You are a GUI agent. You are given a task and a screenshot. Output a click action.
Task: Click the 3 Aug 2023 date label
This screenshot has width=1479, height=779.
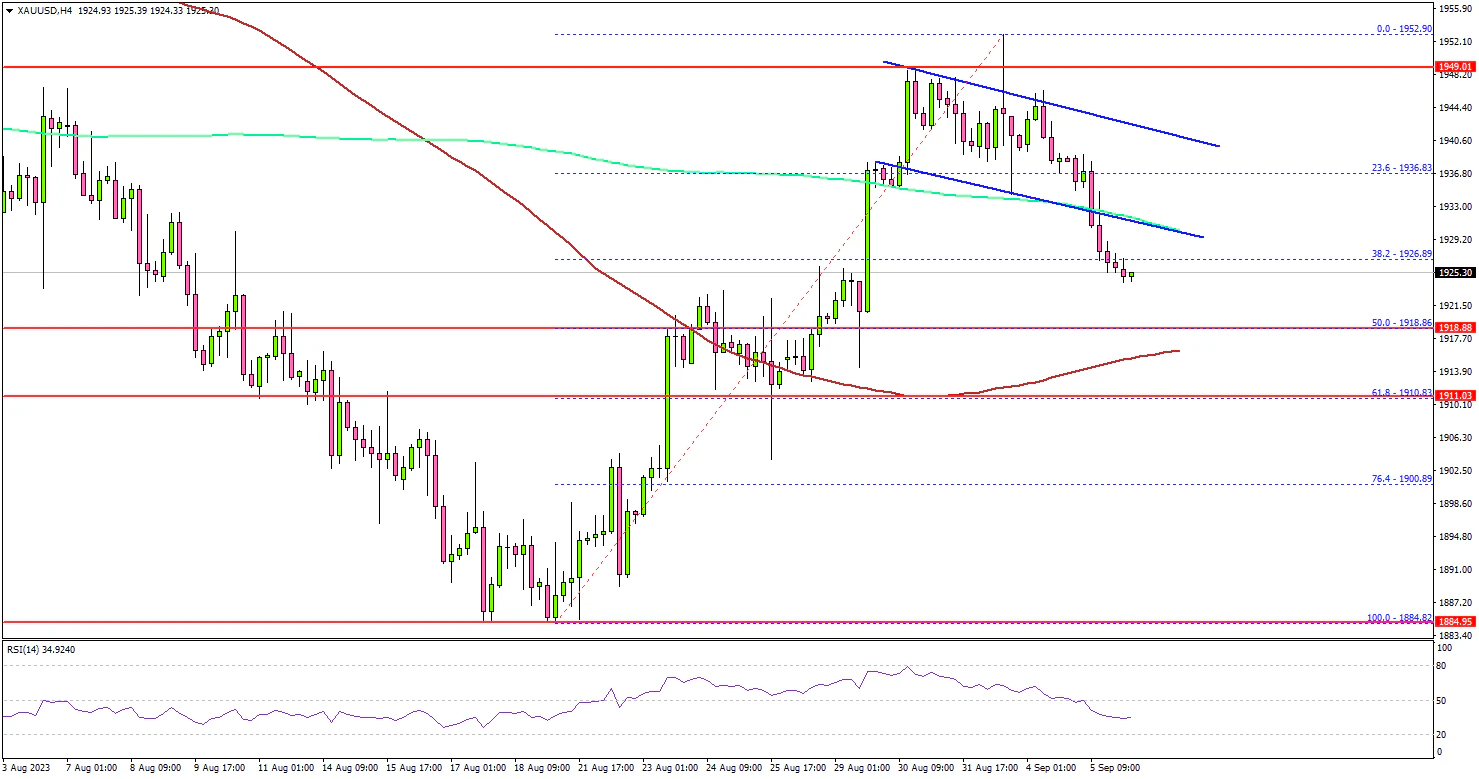25,768
